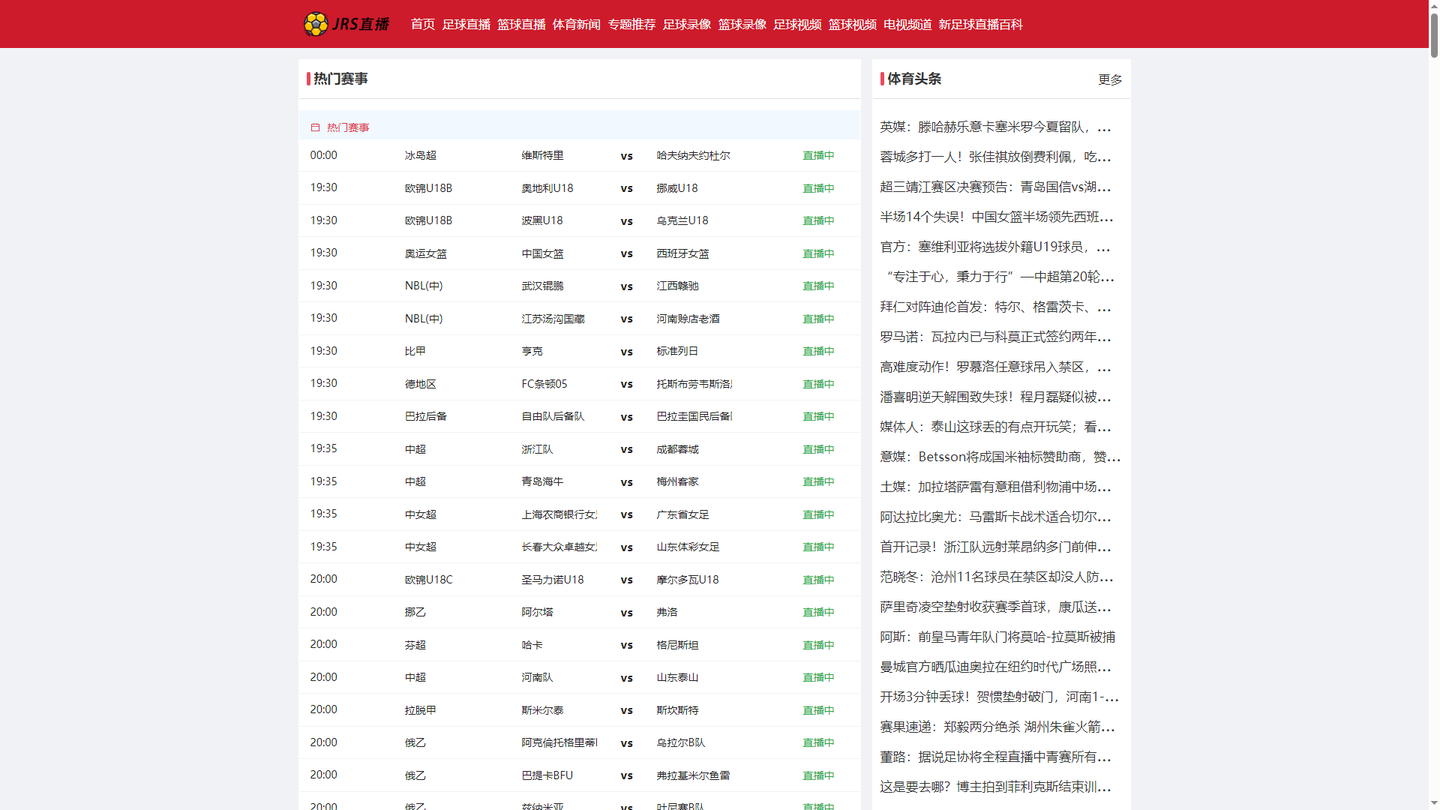Image resolution: width=1440 pixels, height=810 pixels.
Task: Open the 首页 nav item
Action: point(423,24)
